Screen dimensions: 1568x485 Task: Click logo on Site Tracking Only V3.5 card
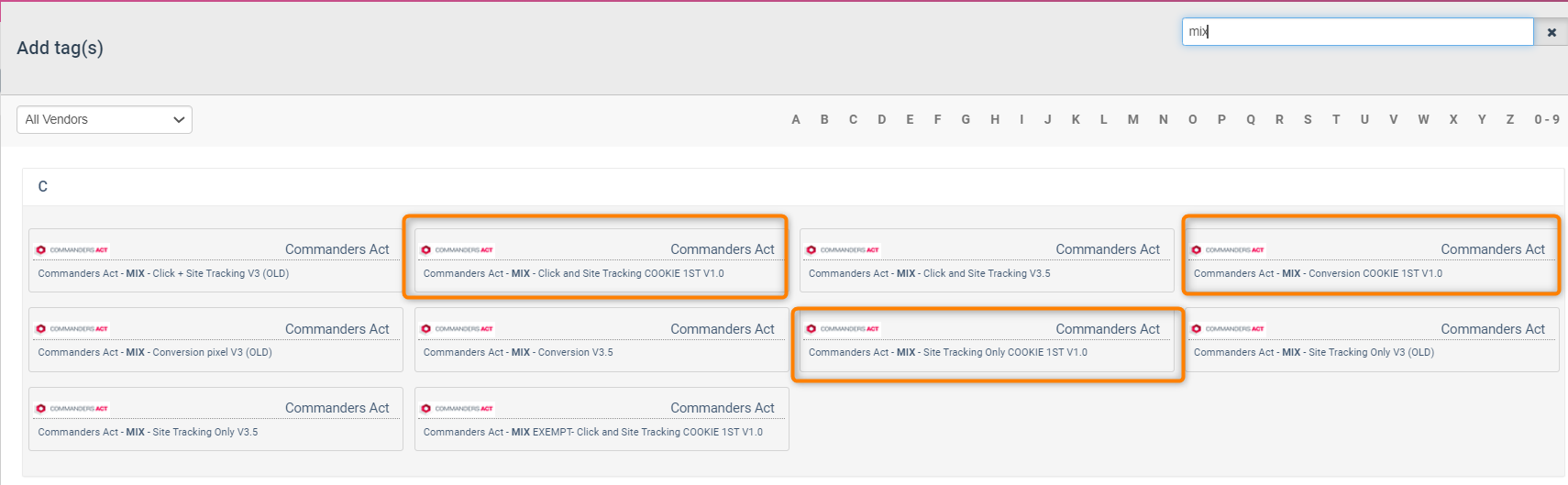point(72,408)
